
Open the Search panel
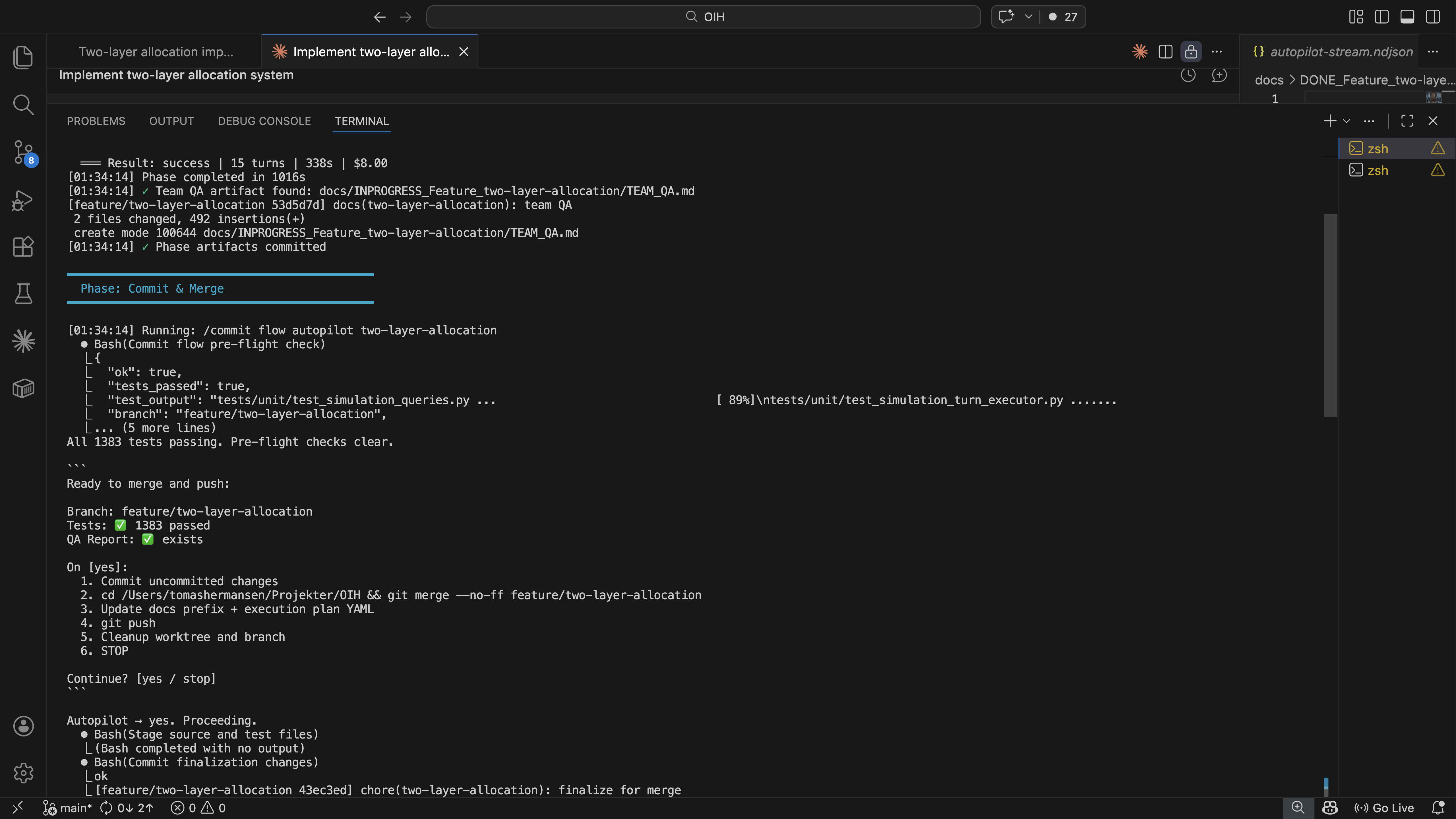tap(23, 105)
